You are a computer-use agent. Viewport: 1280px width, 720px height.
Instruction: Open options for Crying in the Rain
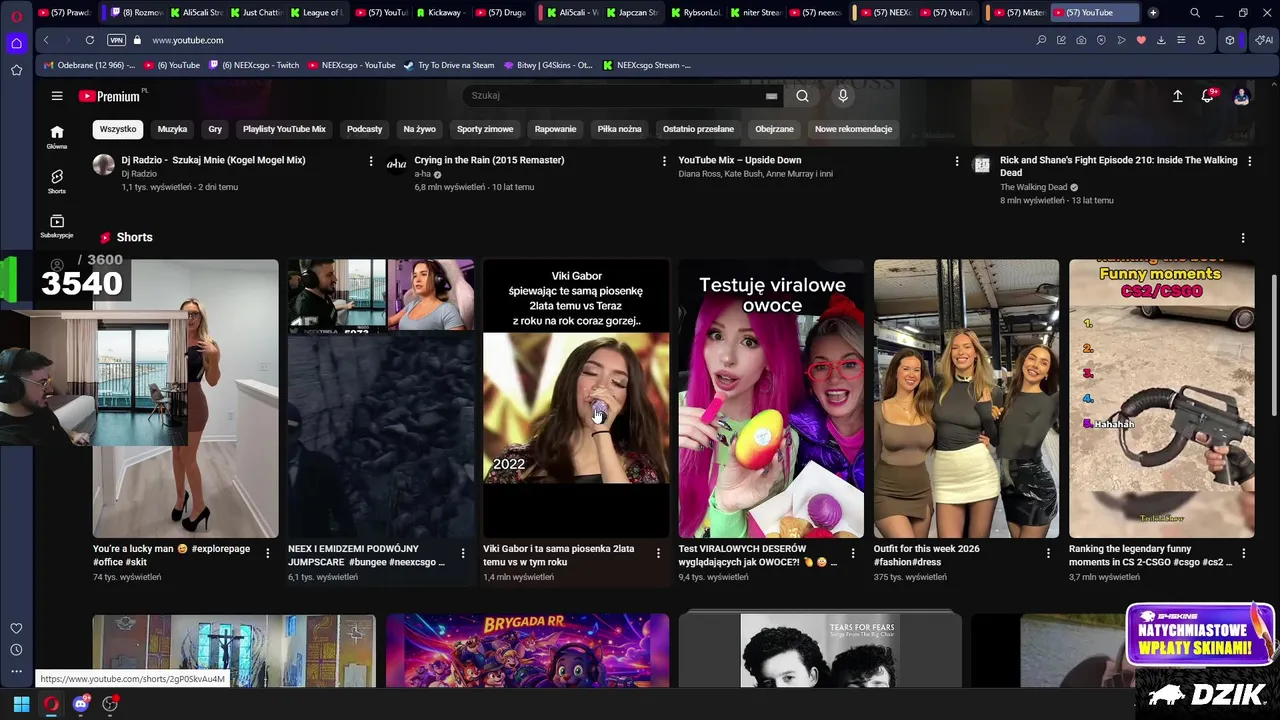point(664,161)
